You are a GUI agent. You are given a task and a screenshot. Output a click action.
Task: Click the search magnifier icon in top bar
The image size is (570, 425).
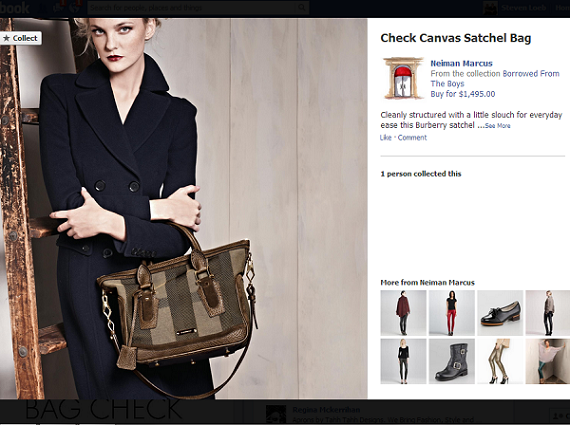click(302, 7)
